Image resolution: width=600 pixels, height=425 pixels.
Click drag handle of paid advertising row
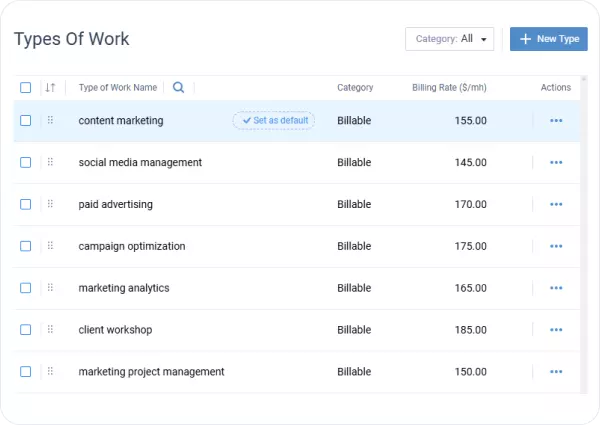[50, 204]
